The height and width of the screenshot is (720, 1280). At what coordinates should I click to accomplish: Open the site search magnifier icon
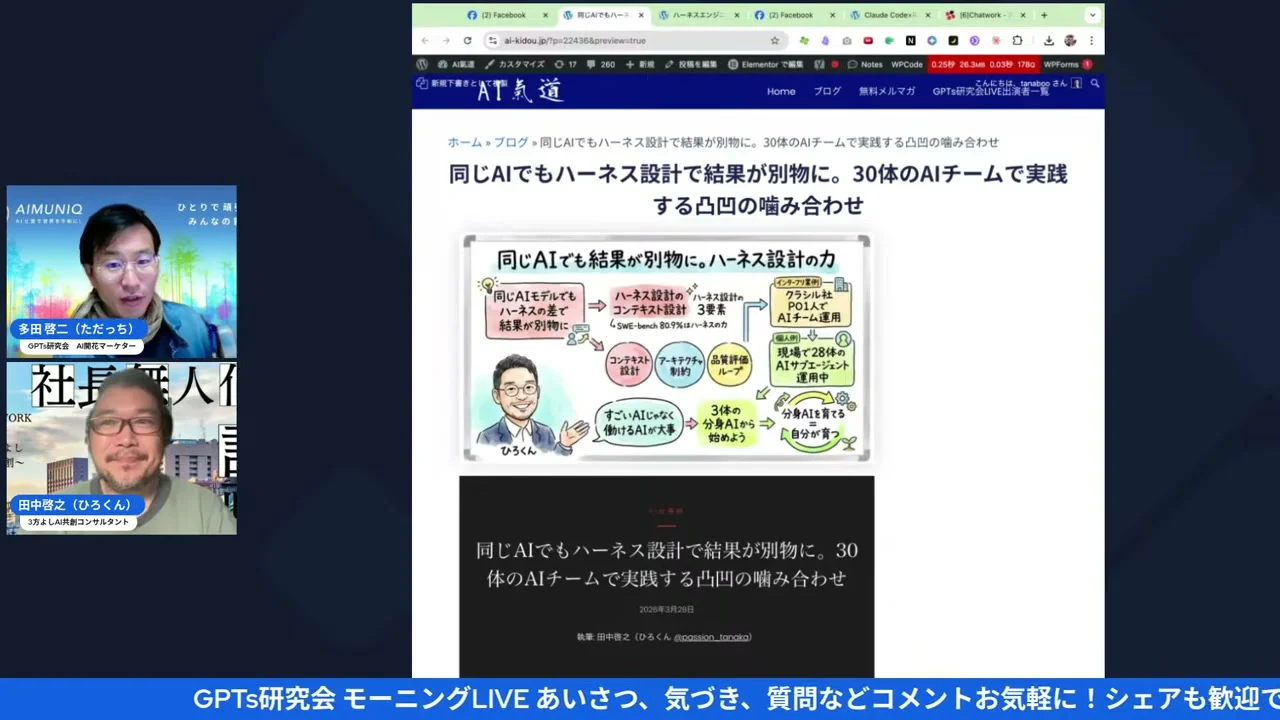1094,84
